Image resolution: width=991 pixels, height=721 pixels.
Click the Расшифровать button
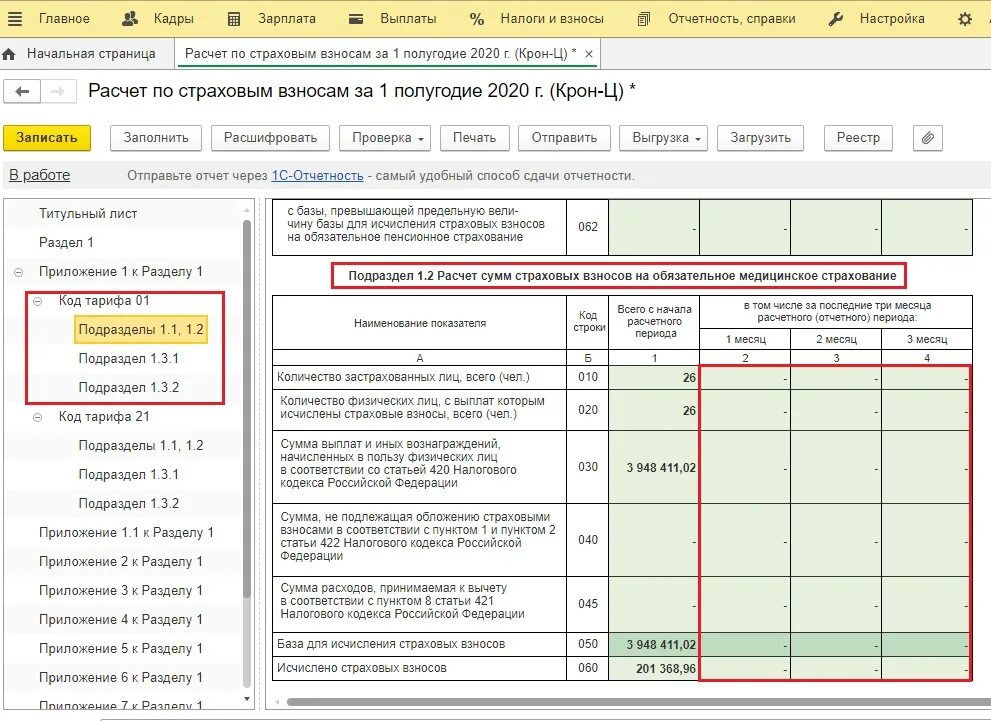271,138
